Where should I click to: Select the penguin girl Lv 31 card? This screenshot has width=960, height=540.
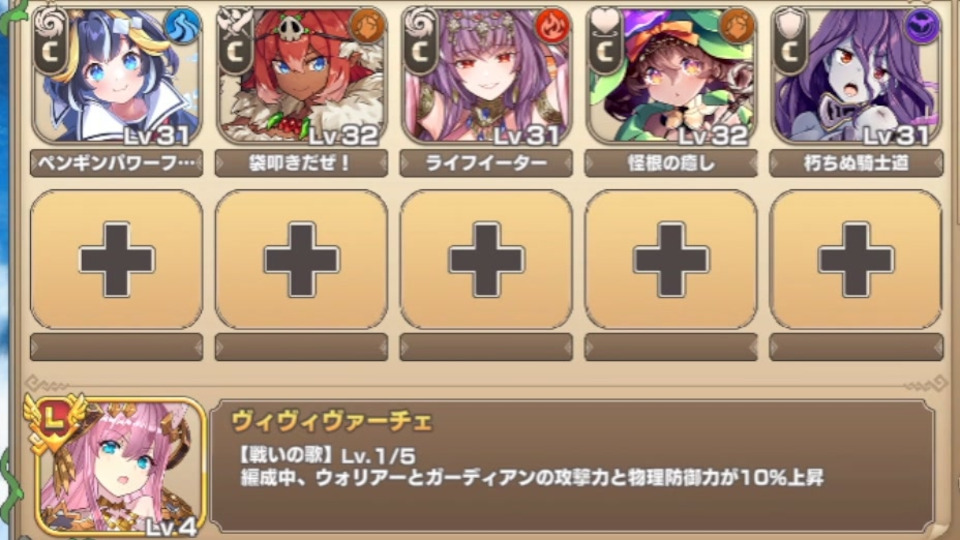(x=116, y=75)
